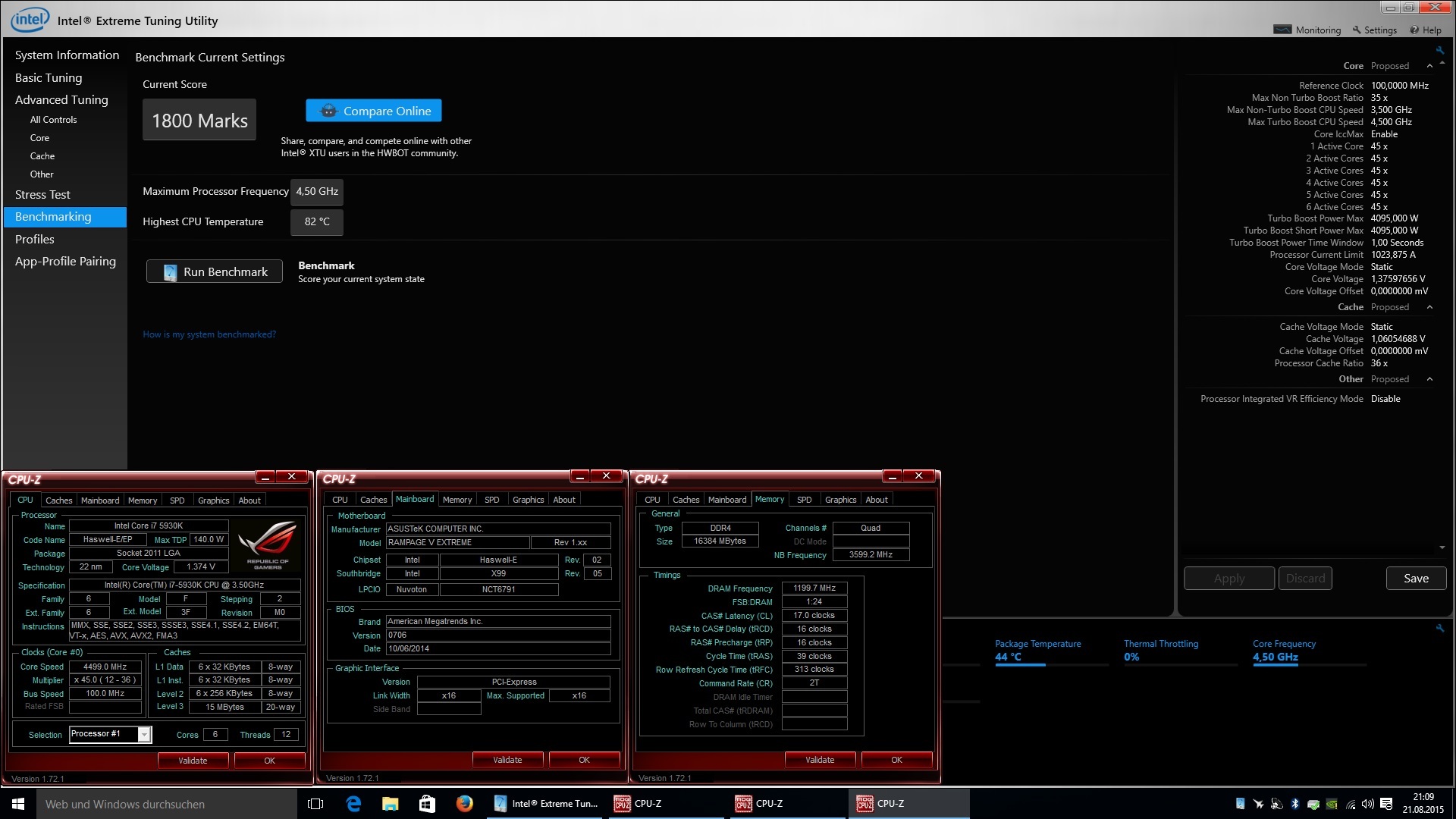Screen dimensions: 1456x819
Task: Select All Controls under Advanced Tuning
Action: click(53, 120)
